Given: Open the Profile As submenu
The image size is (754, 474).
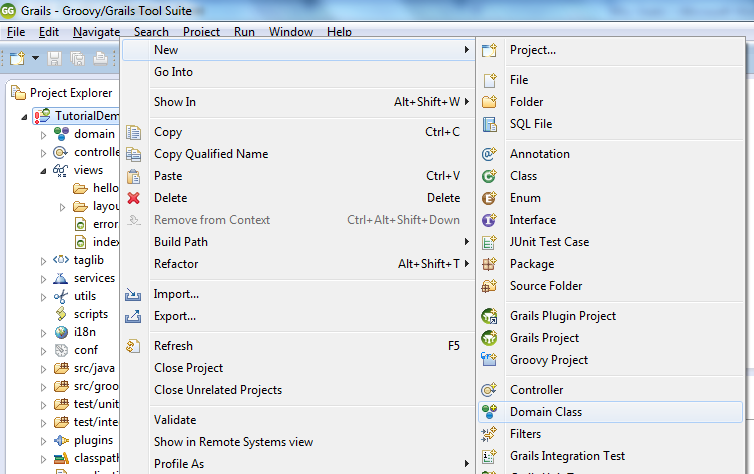Looking at the screenshot, I should (298, 464).
